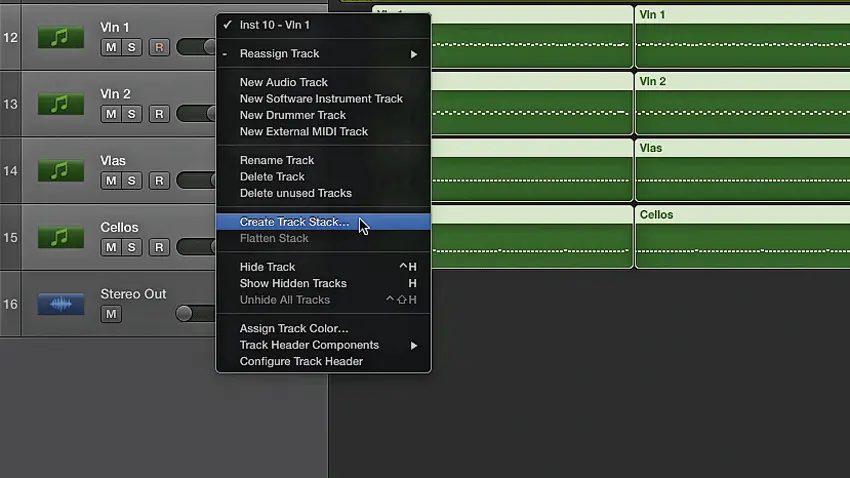Solo the Vlas track

point(132,181)
